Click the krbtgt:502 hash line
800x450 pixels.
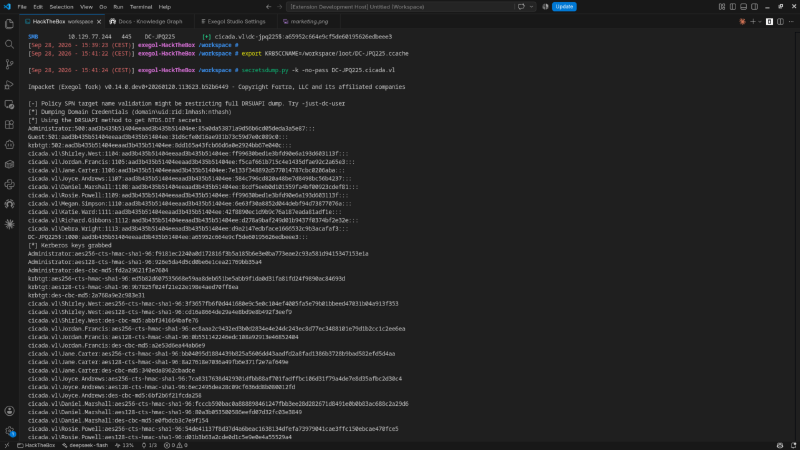tap(160, 145)
